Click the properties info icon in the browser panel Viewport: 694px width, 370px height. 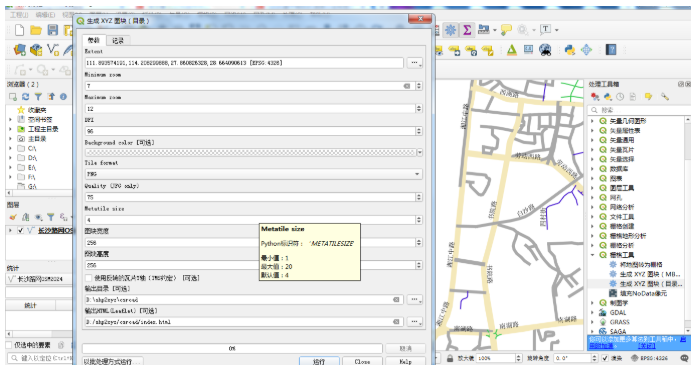tap(63, 96)
